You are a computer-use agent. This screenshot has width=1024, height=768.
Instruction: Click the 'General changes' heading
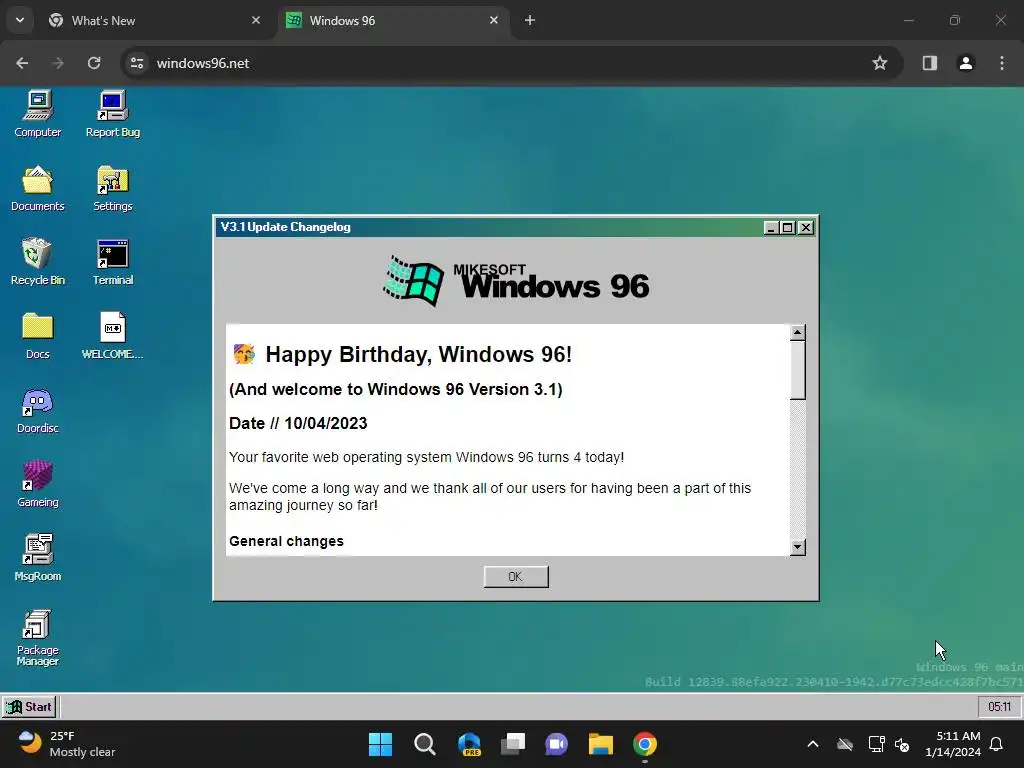(x=286, y=541)
